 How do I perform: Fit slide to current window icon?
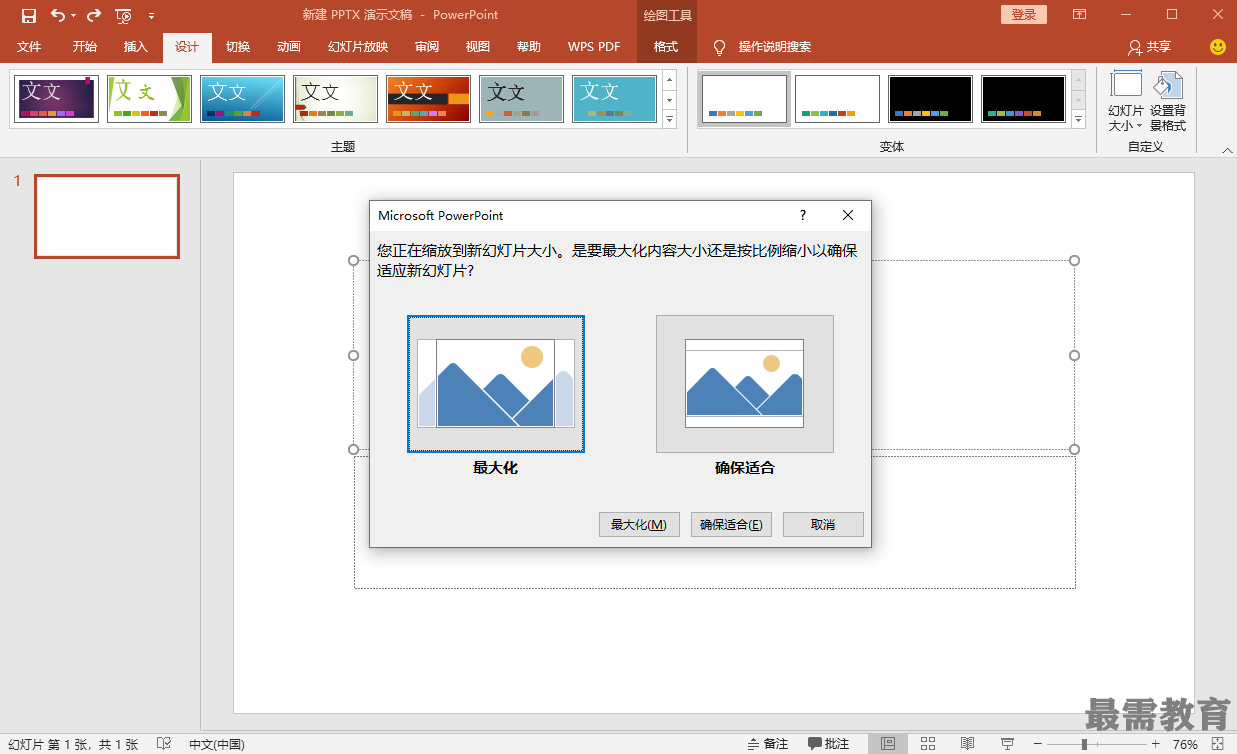1218,744
